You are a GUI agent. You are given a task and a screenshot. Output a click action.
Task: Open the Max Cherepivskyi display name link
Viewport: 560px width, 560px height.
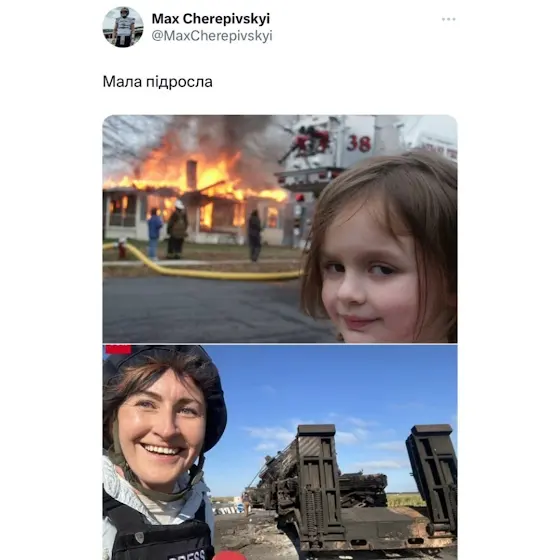click(x=211, y=19)
